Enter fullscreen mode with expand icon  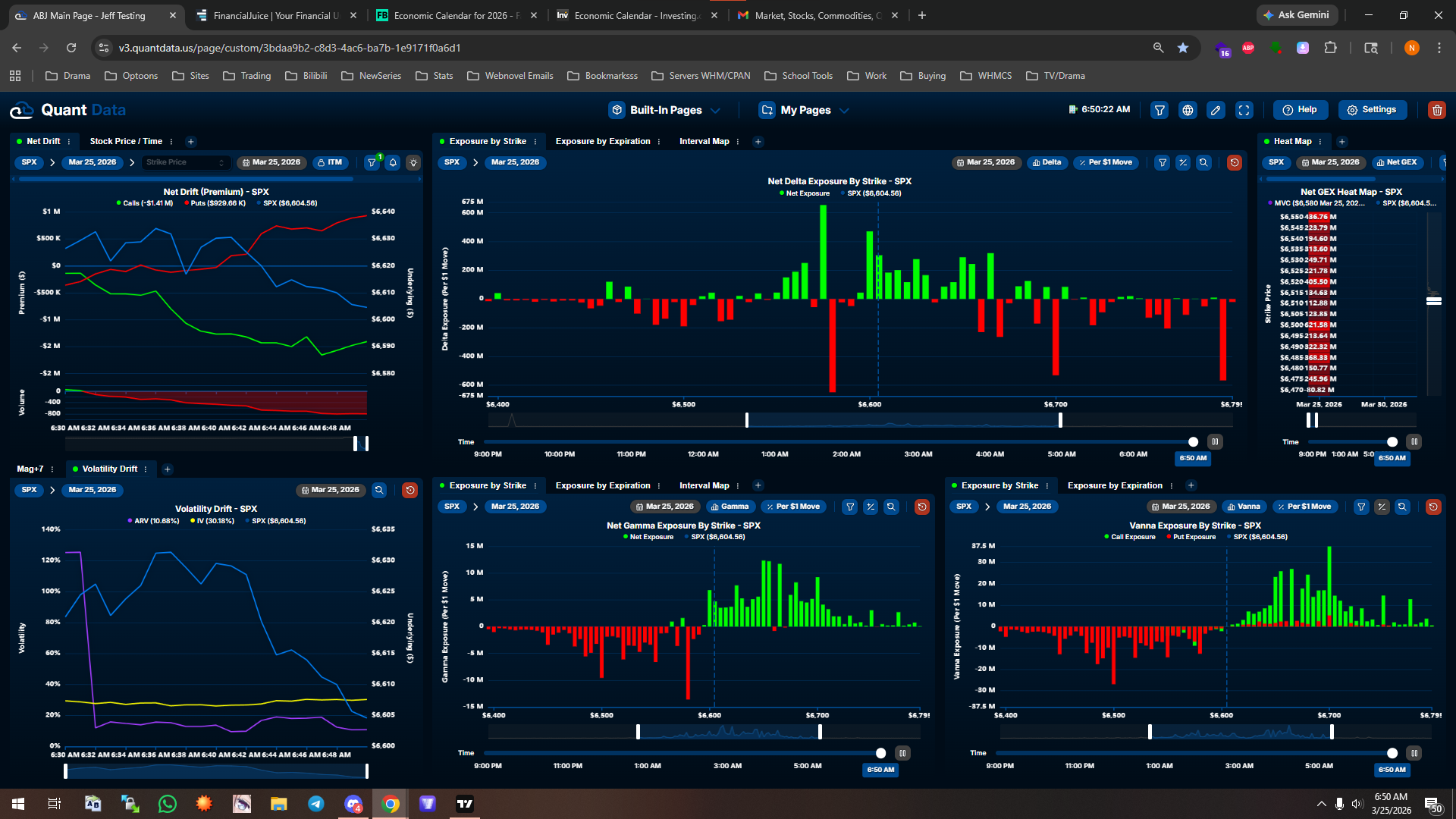click(x=1244, y=110)
